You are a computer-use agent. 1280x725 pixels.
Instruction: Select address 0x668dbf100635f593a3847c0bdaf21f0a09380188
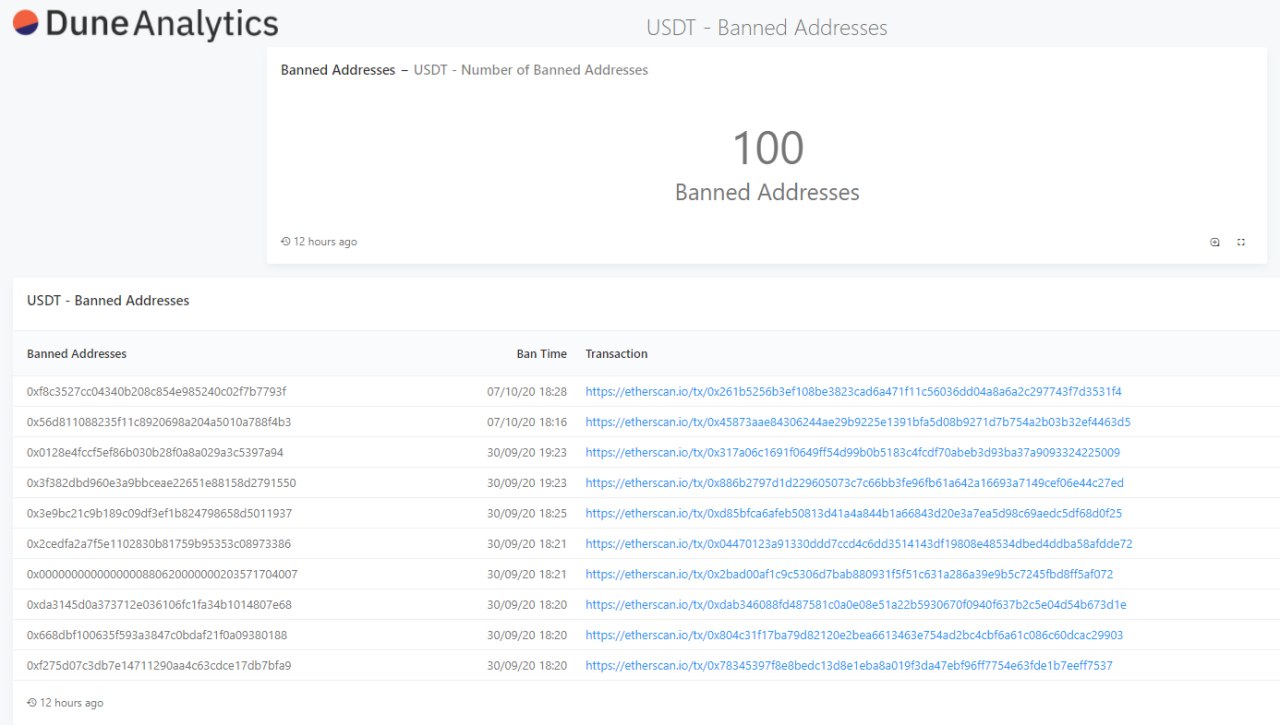(x=157, y=635)
